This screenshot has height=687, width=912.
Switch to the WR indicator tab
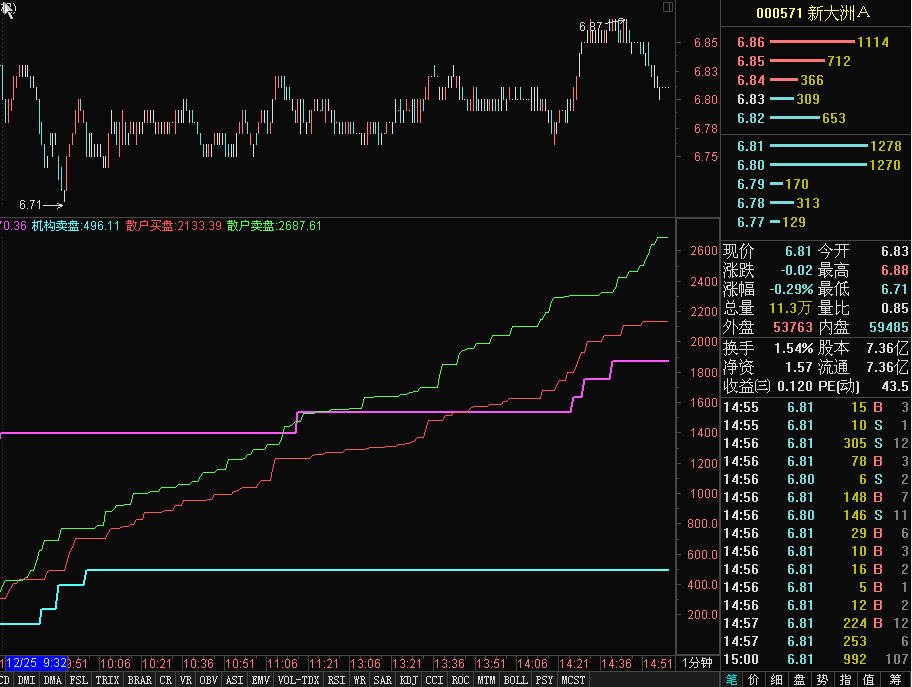359,680
